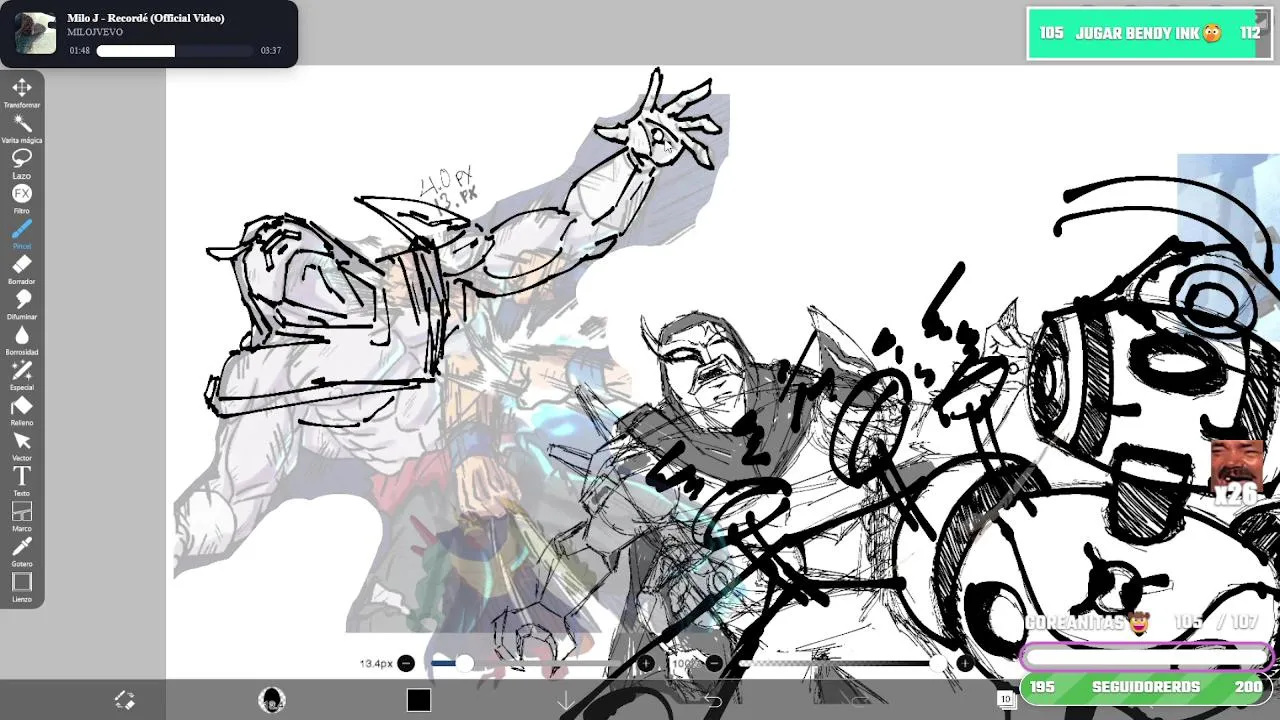The width and height of the screenshot is (1280, 720).
Task: Select the Texto tool
Action: (x=22, y=481)
